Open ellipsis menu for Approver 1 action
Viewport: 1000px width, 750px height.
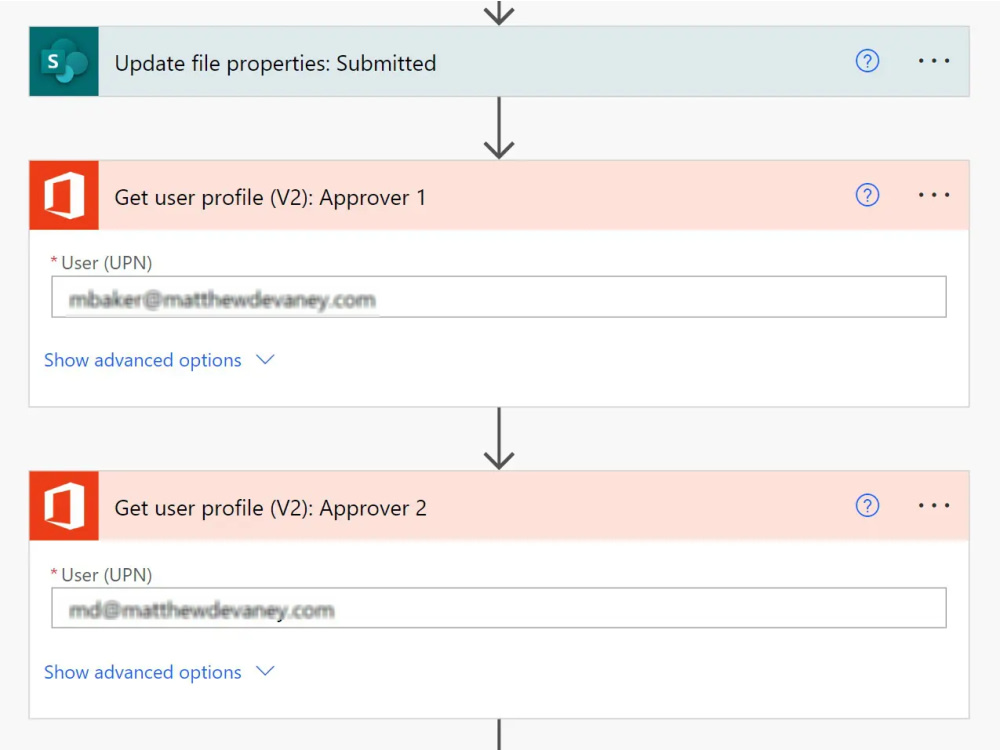coord(934,195)
